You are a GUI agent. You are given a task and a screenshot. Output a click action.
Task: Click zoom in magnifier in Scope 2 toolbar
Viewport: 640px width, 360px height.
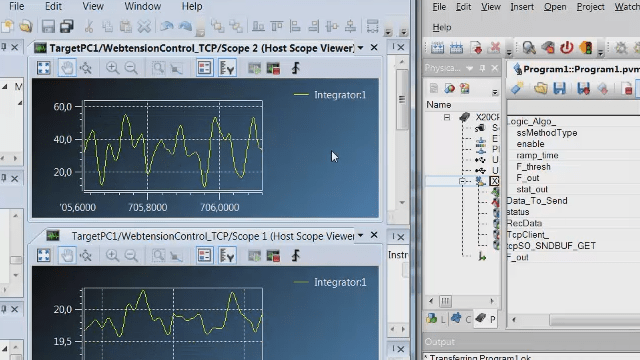(x=112, y=68)
